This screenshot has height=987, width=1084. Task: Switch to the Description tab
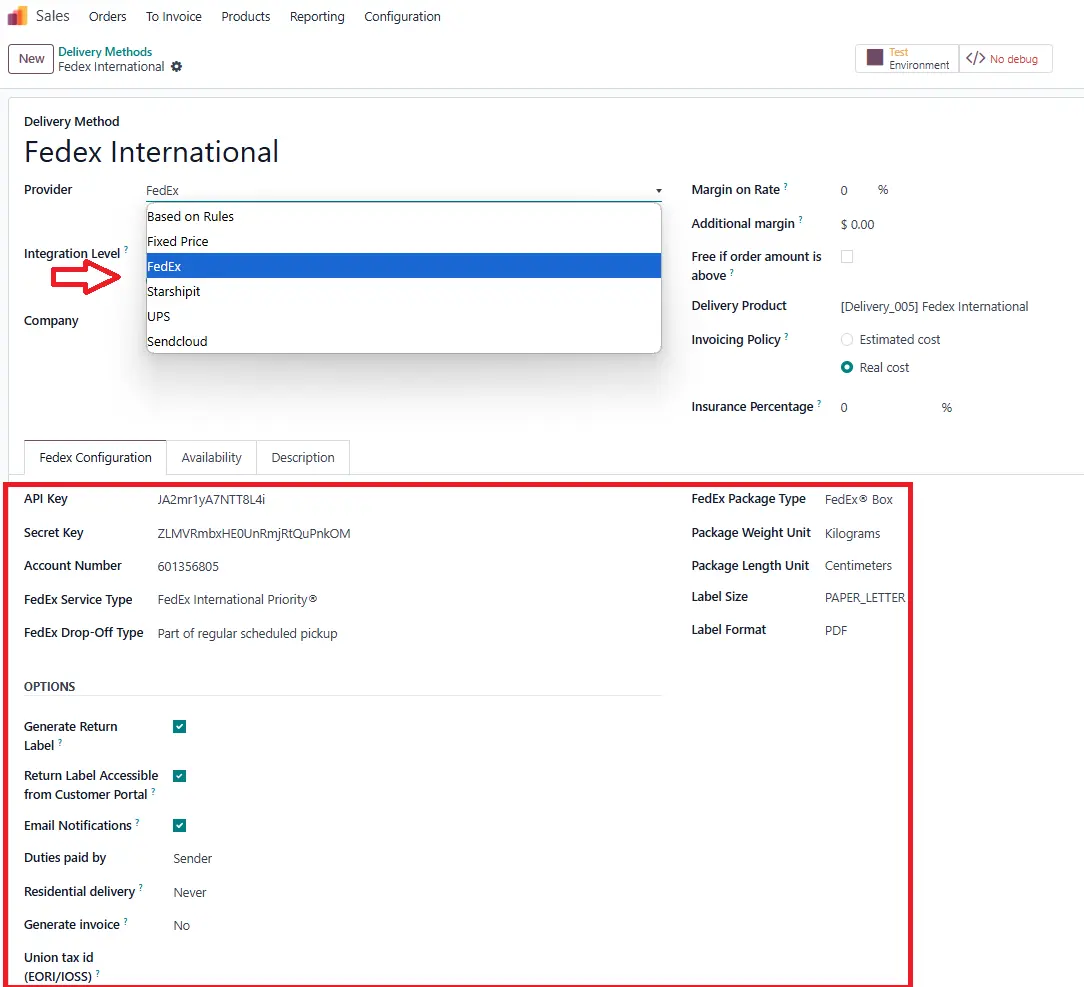(303, 458)
